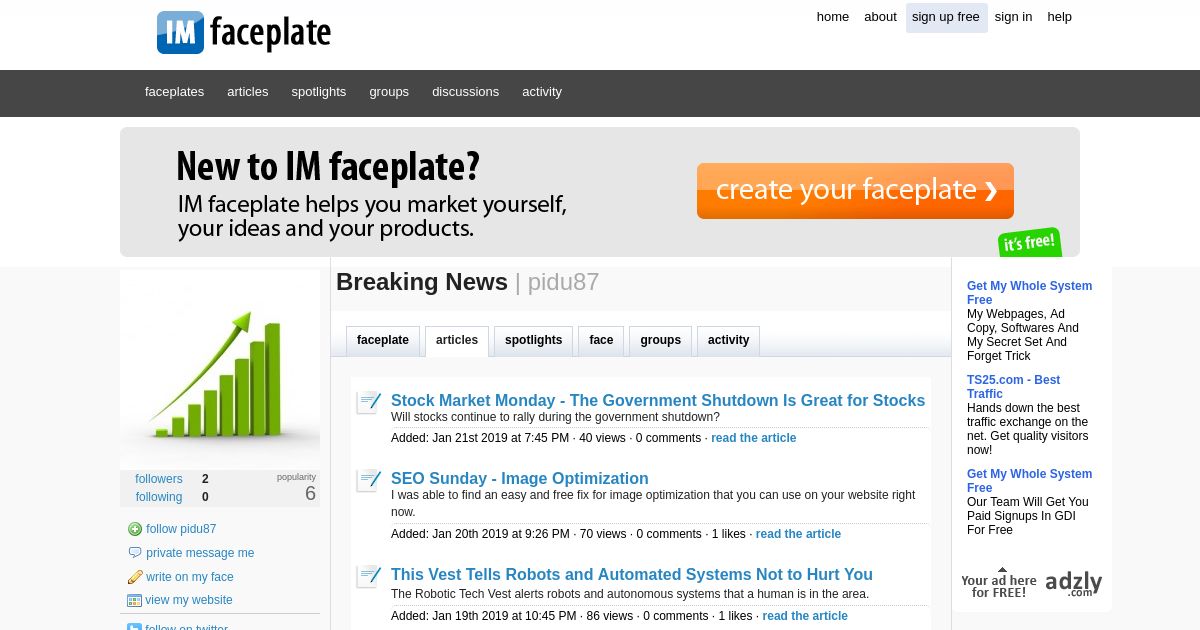Go to articles in the dark menu bar

(x=247, y=92)
